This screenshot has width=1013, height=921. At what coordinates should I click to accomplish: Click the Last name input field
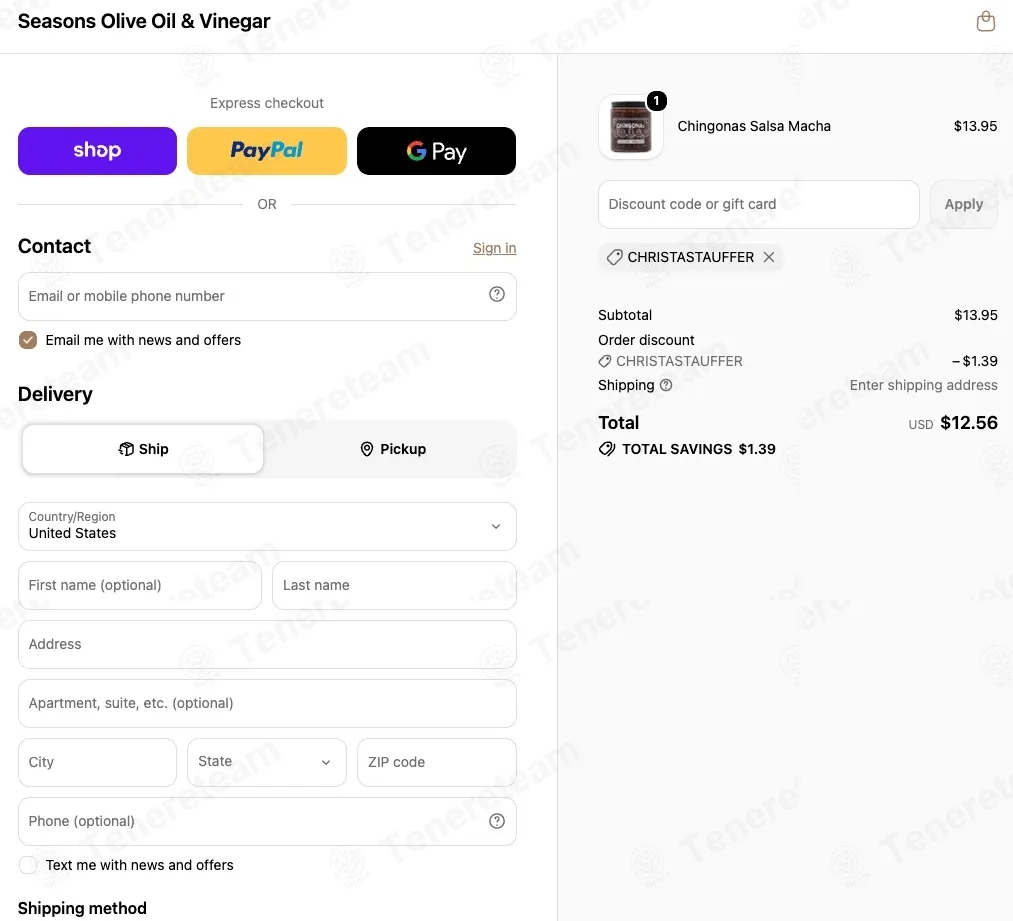point(394,585)
